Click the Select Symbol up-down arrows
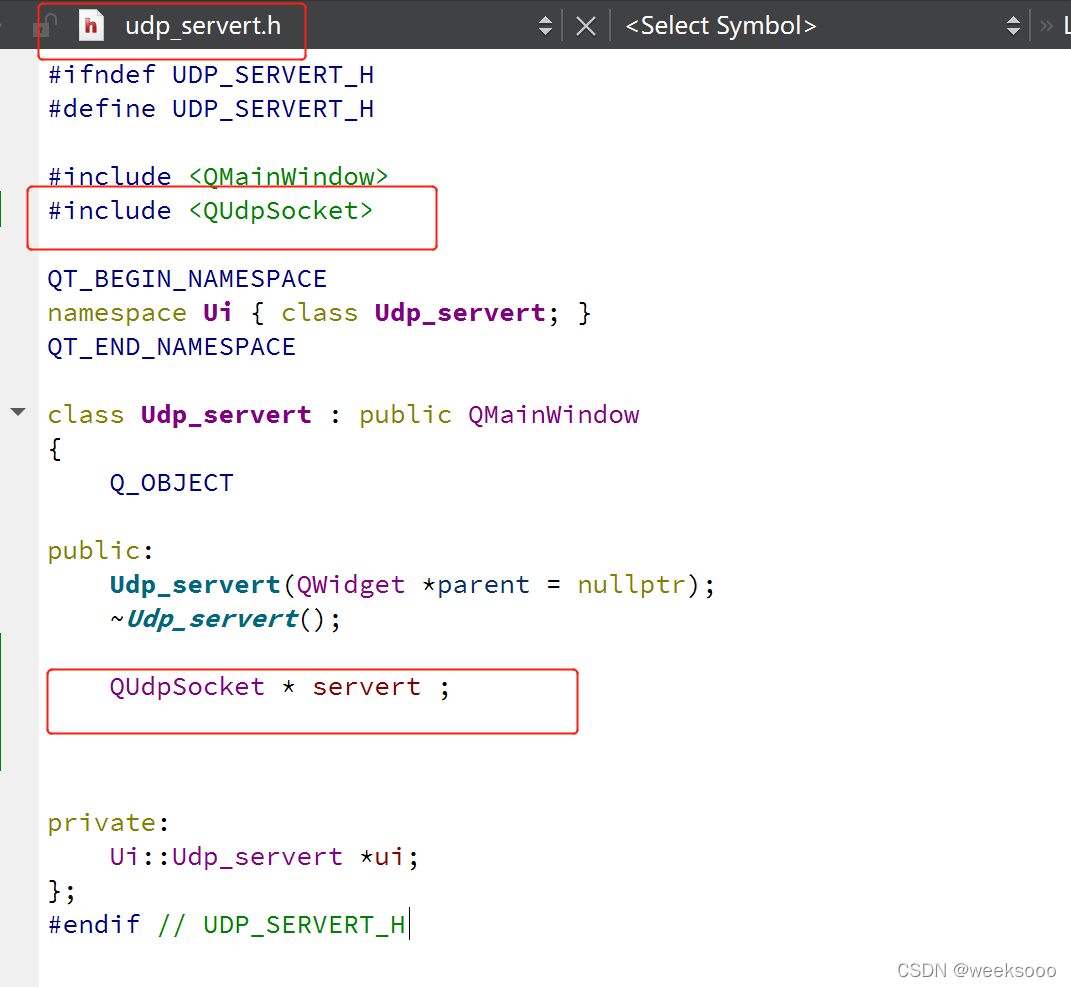The width and height of the screenshot is (1071, 987). 1014,26
